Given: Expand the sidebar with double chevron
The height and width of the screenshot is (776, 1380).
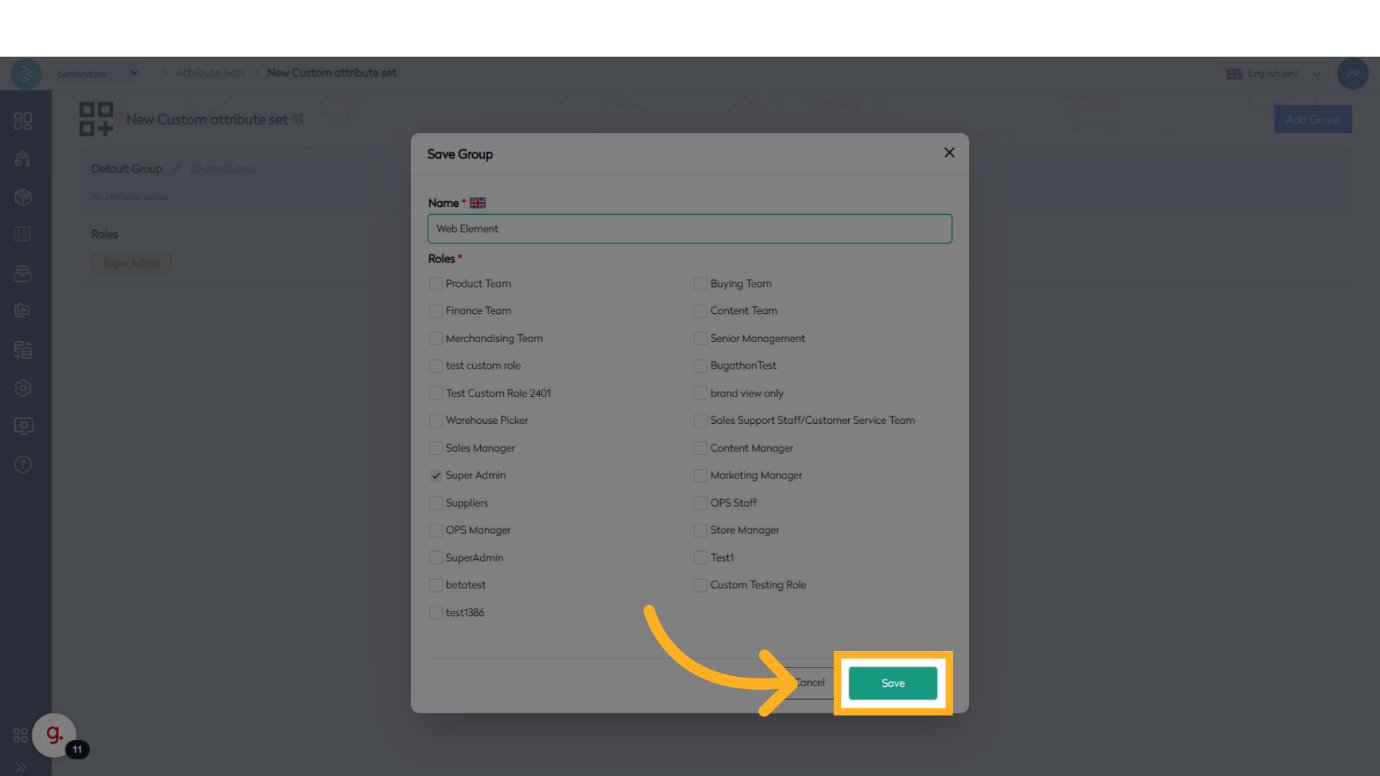Looking at the screenshot, I should click(x=21, y=767).
